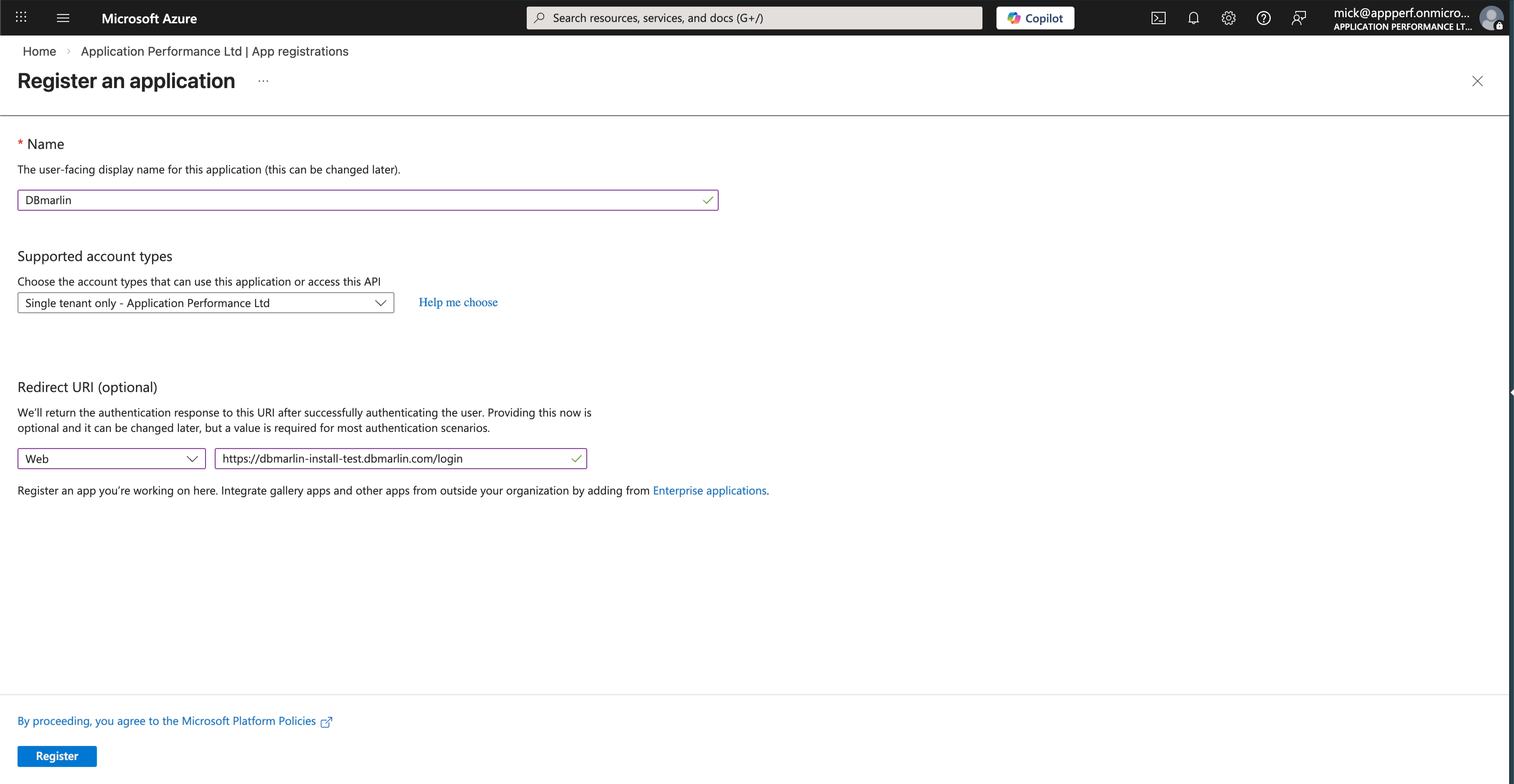Viewport: 1514px width, 784px height.
Task: Click the Help me choose link
Action: 458,303
